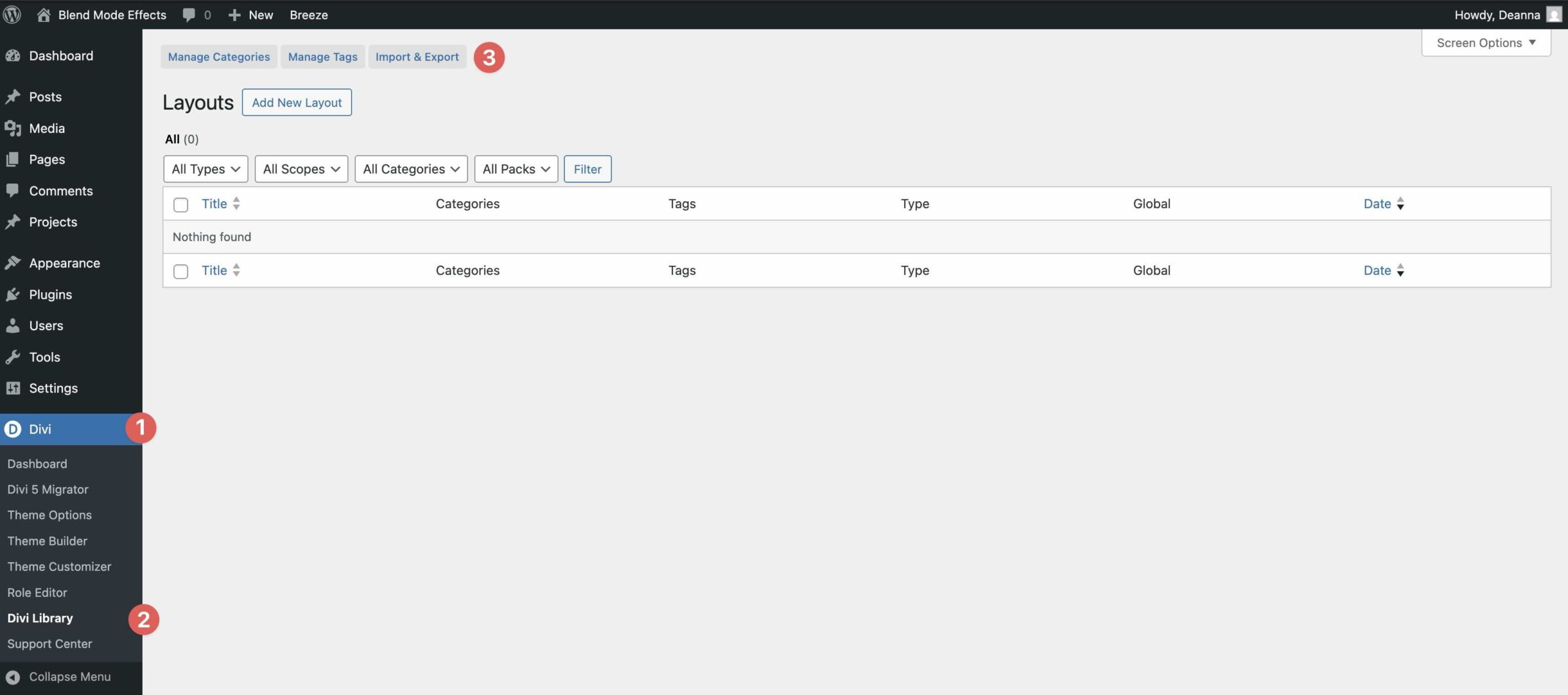The image size is (1568, 695).
Task: Click the Add New Layout button
Action: [x=296, y=102]
